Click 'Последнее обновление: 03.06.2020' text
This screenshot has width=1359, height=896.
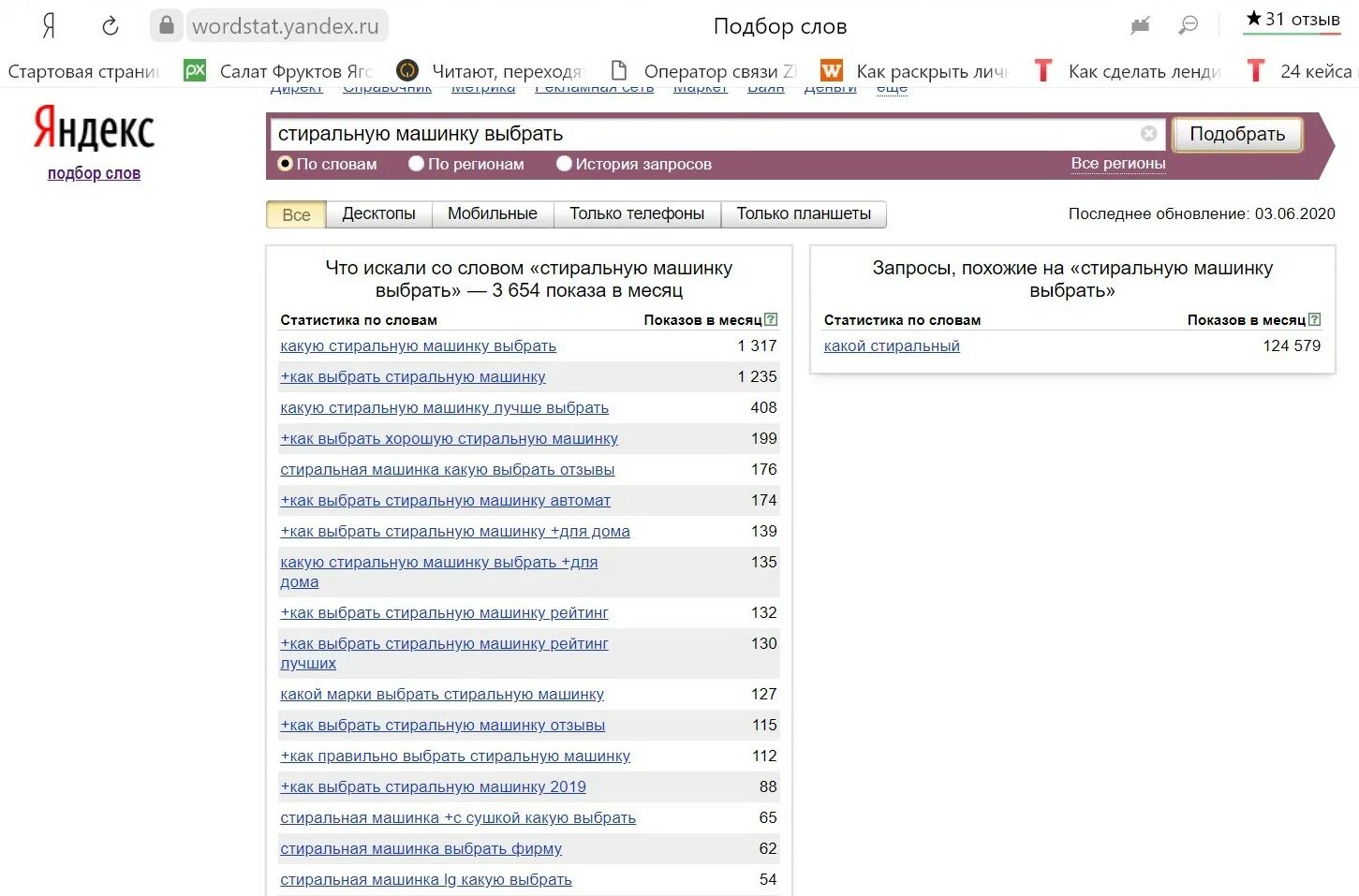coord(1202,213)
